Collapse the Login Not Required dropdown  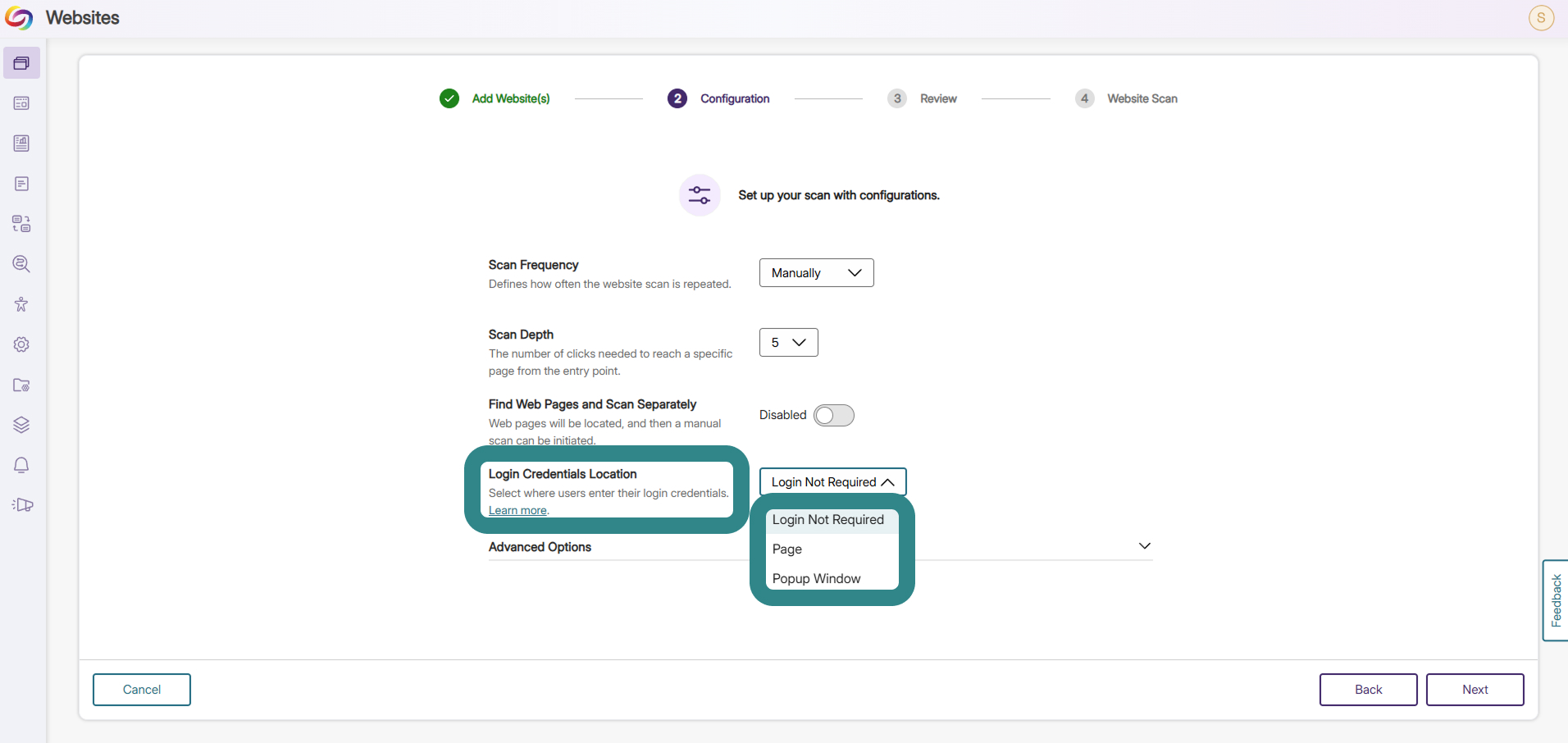832,482
